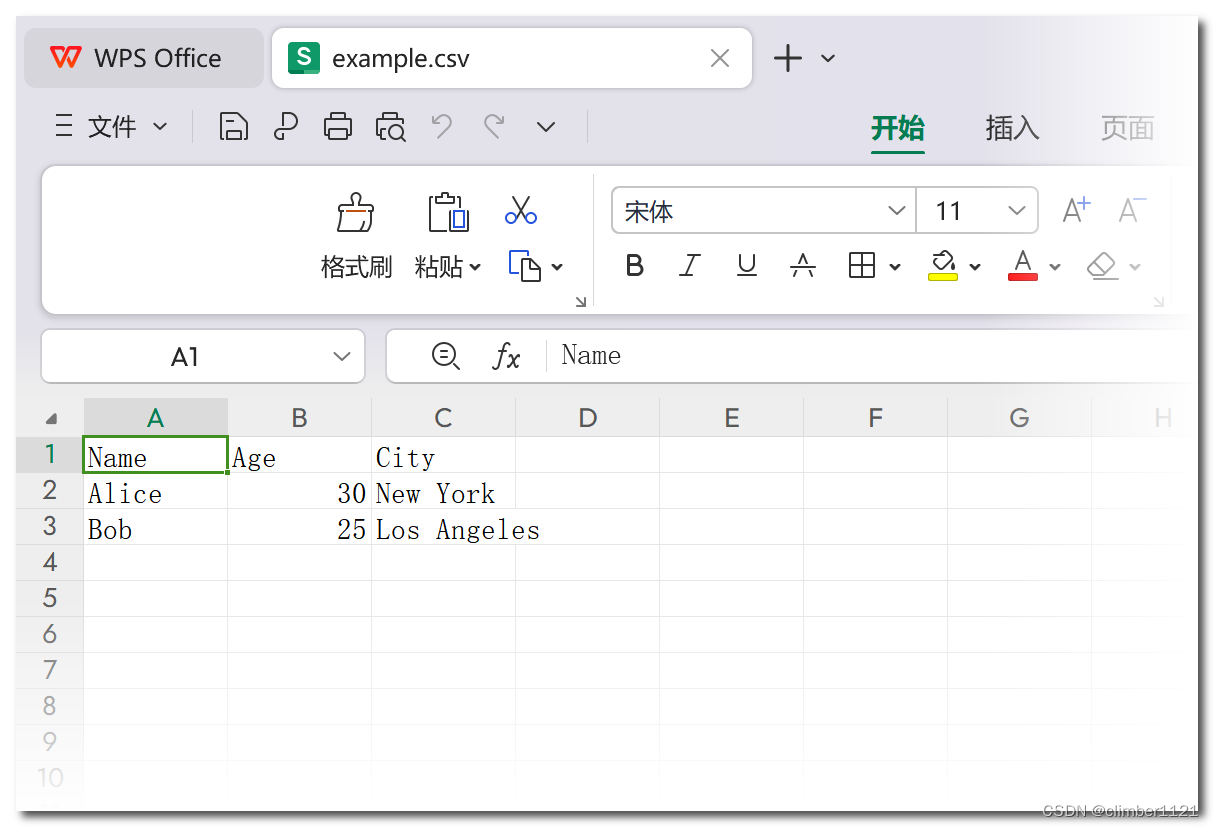Open the font color dropdown arrow
The image size is (1214, 827).
(1055, 267)
